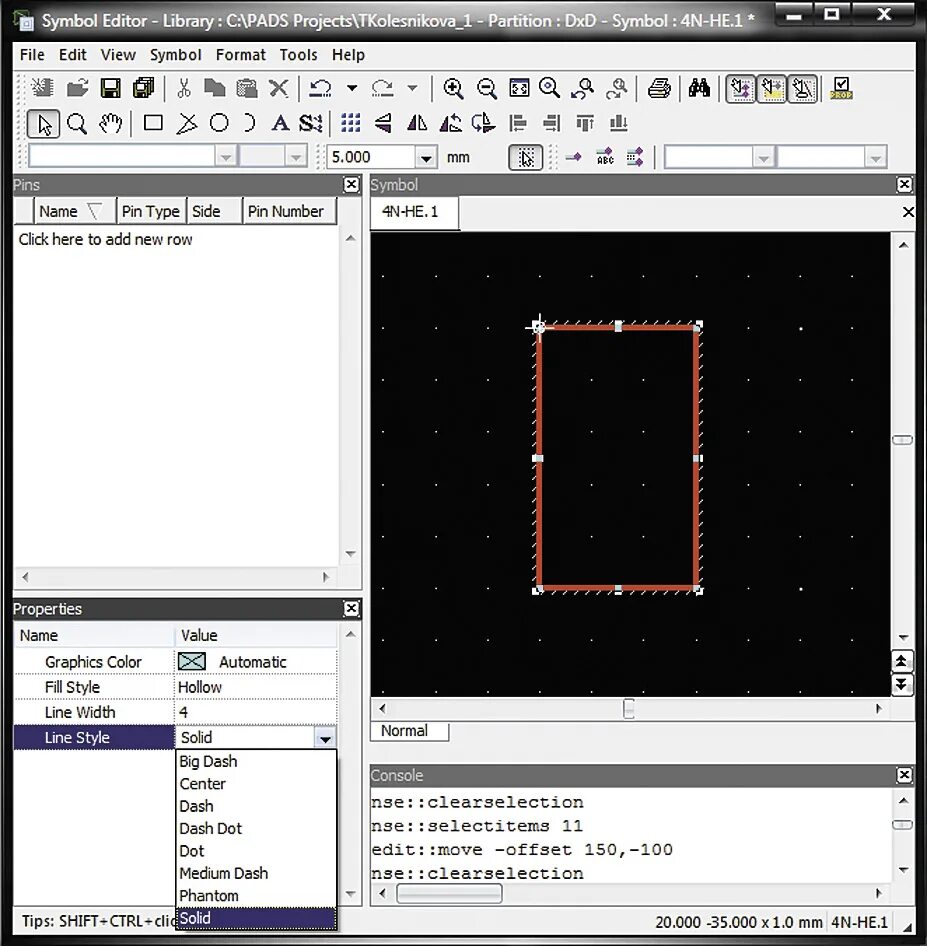Align selected objects to the top
This screenshot has width=927, height=946.
(x=585, y=123)
